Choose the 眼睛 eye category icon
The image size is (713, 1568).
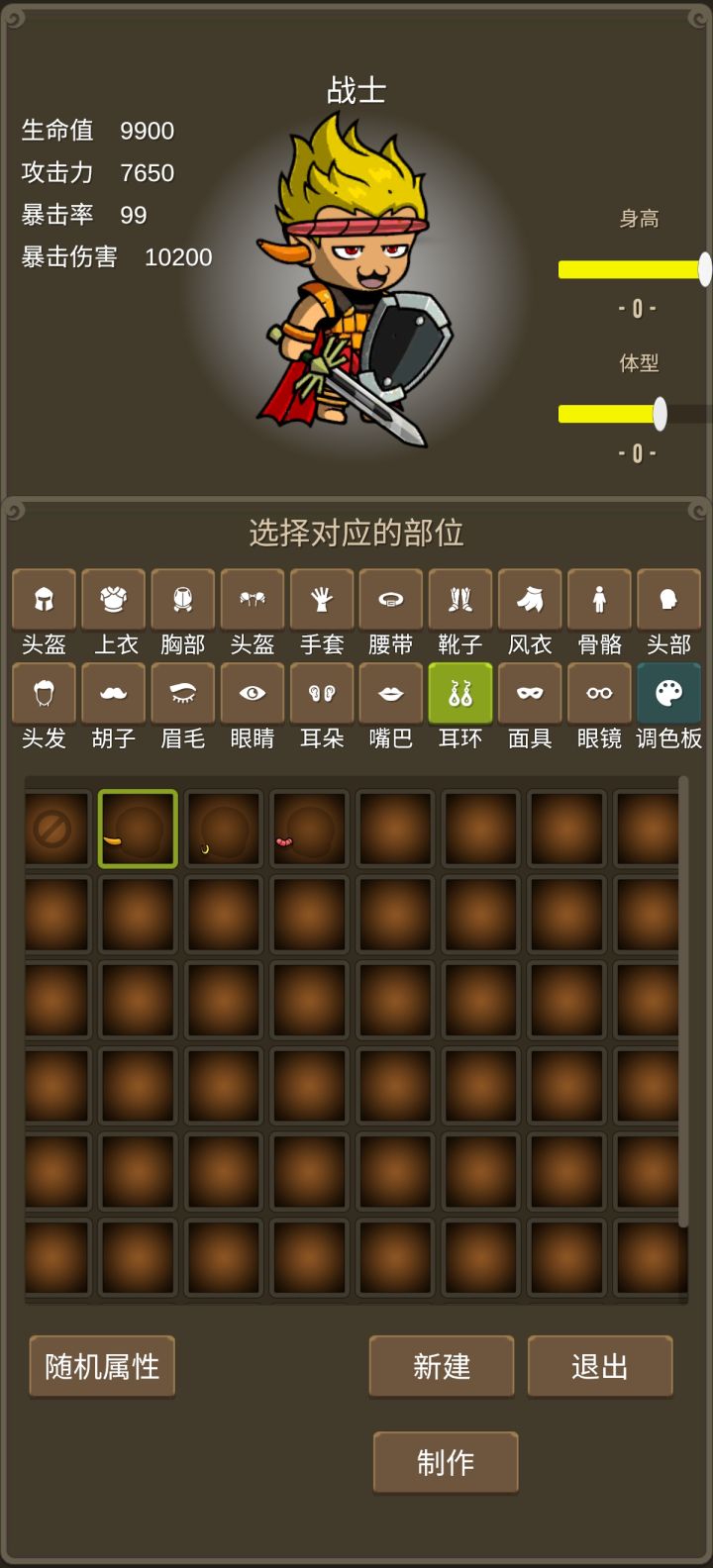click(253, 693)
